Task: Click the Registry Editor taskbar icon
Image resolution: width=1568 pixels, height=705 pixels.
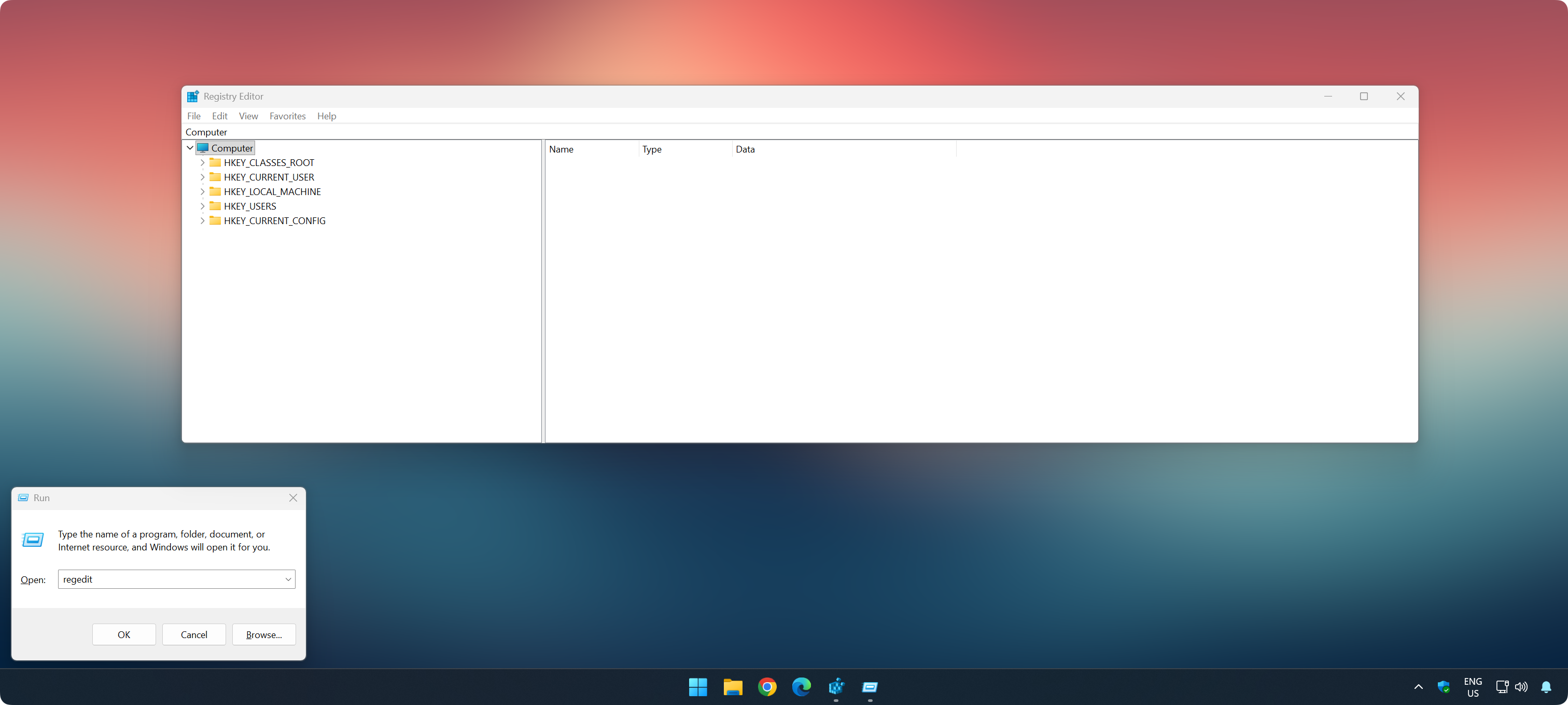Action: 836,687
